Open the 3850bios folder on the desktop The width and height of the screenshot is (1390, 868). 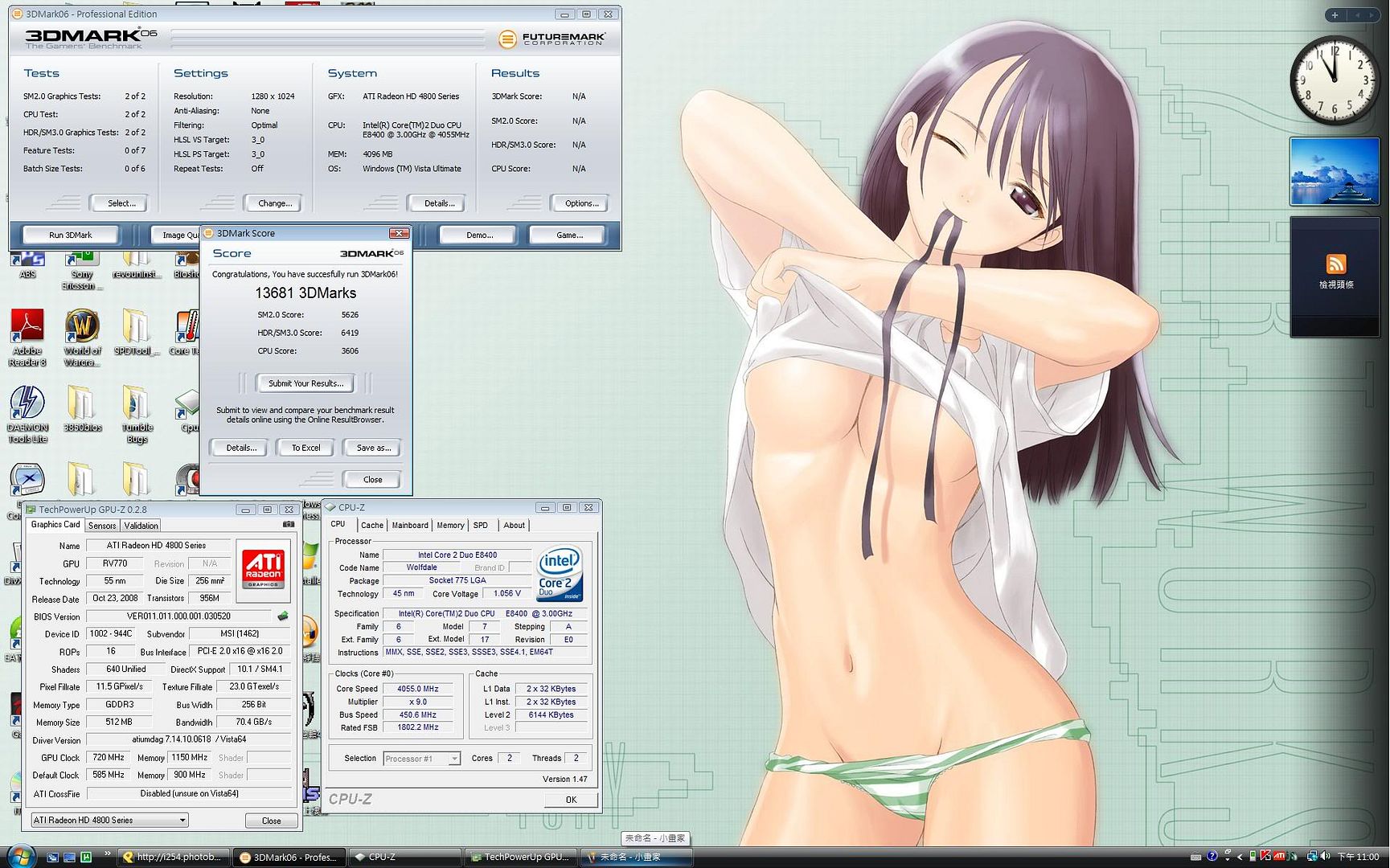pyautogui.click(x=82, y=409)
